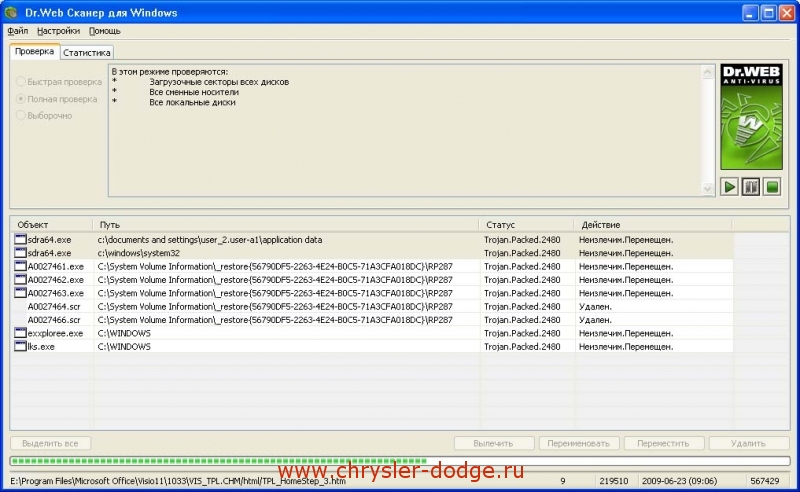The width and height of the screenshot is (800, 492).
Task: Maximize the Dr.Web Scanner window
Action: point(768,13)
